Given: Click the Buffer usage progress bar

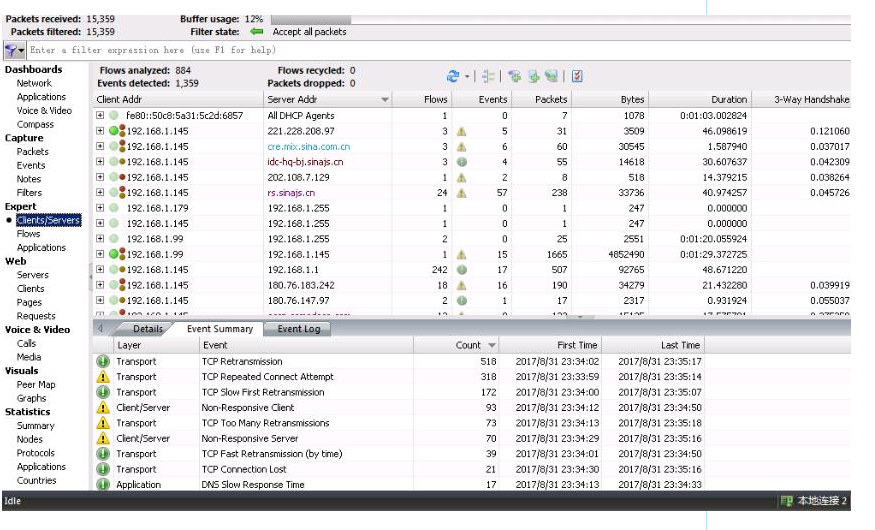Looking at the screenshot, I should point(560,20).
